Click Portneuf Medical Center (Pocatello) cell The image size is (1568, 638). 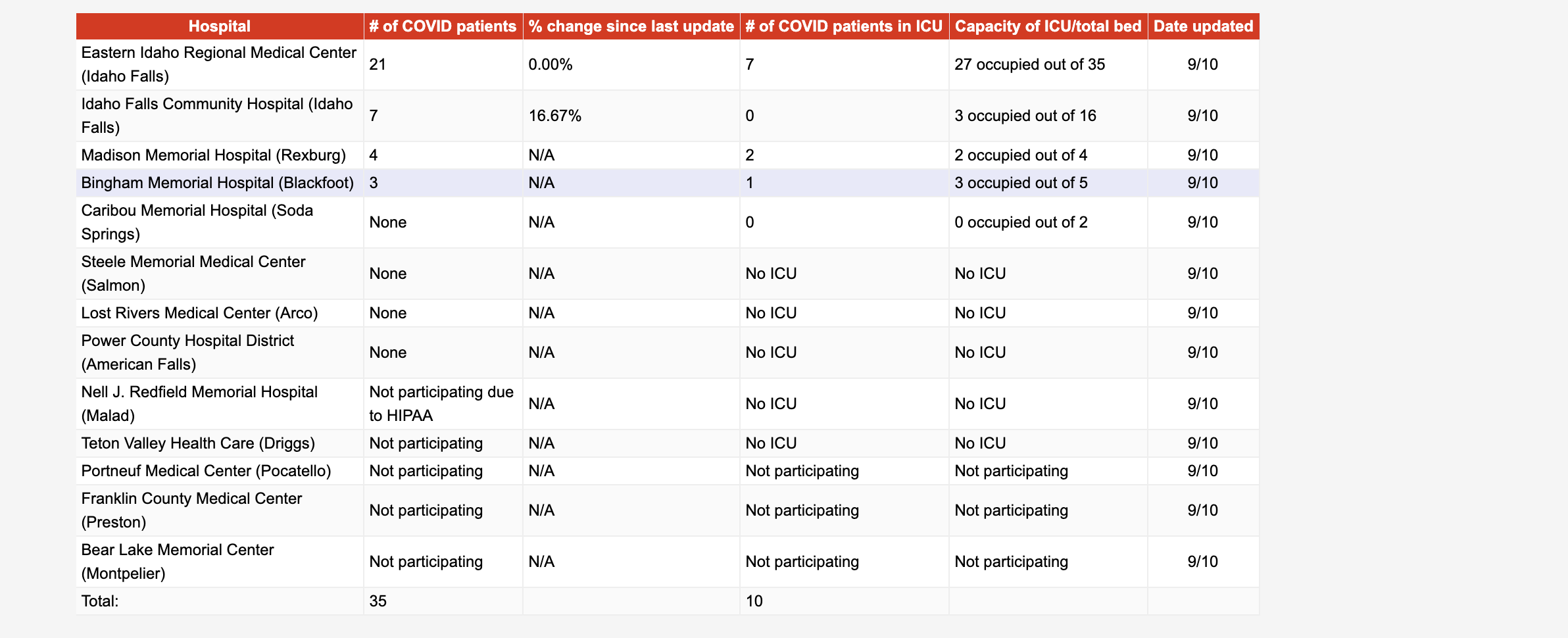206,471
